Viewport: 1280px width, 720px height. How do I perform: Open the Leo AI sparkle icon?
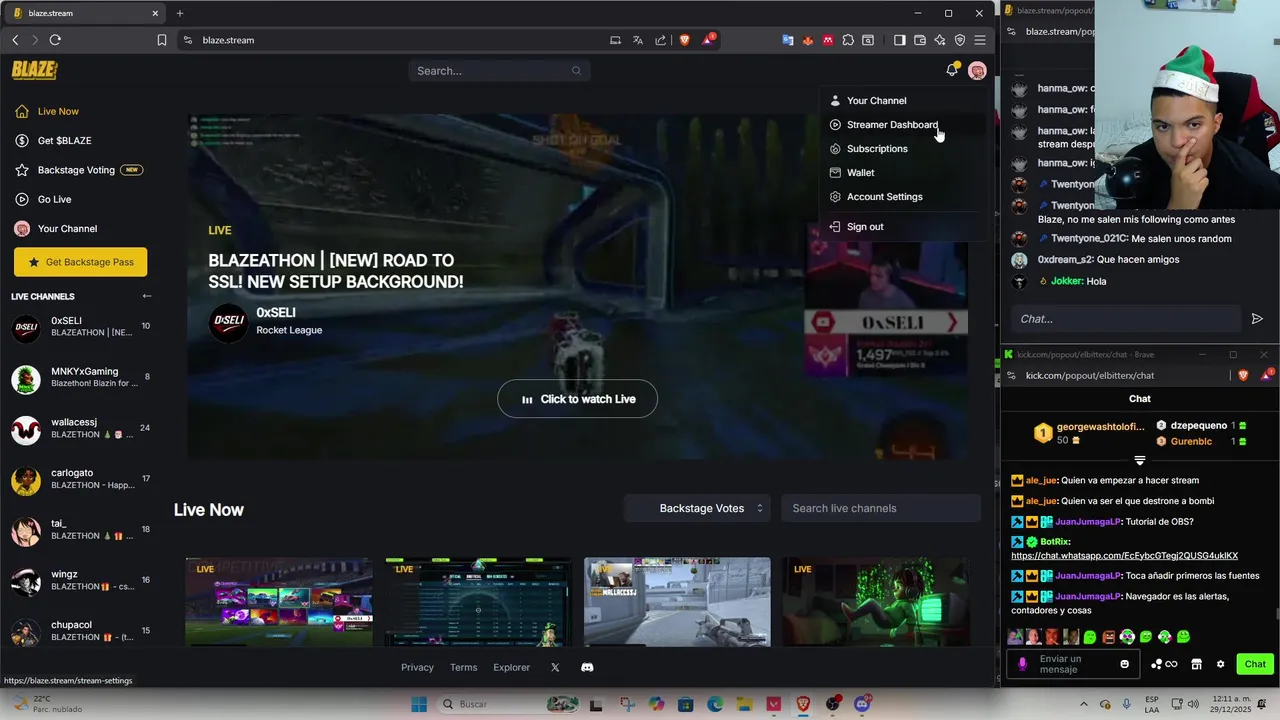coord(940,40)
